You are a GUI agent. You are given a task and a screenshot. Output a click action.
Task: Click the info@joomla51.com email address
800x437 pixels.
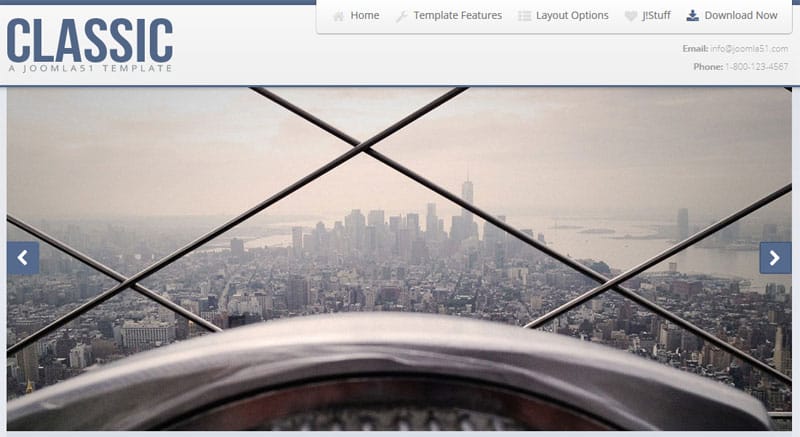coord(751,48)
